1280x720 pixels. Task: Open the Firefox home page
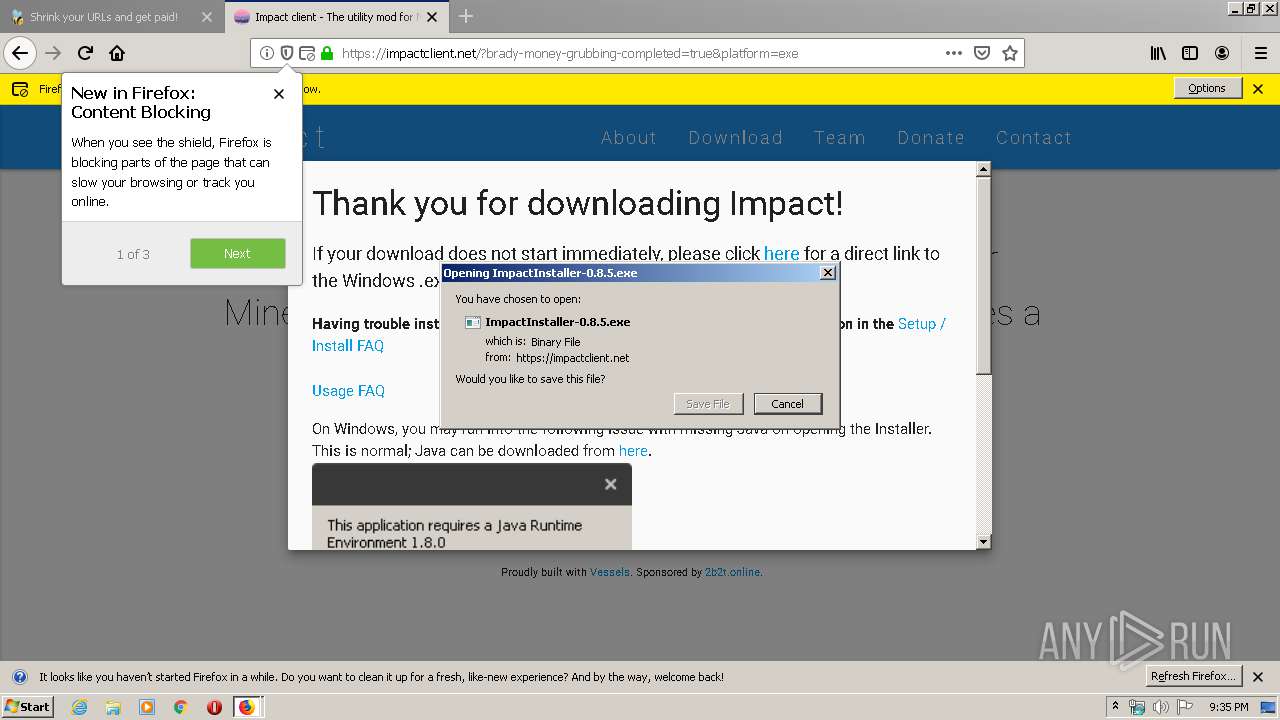pyautogui.click(x=117, y=53)
